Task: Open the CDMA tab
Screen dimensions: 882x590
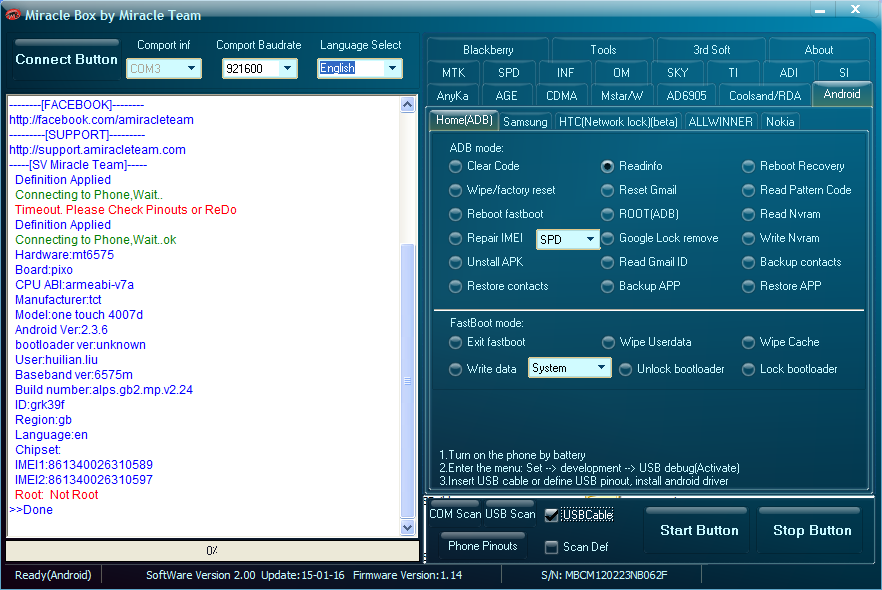Action: pos(561,96)
